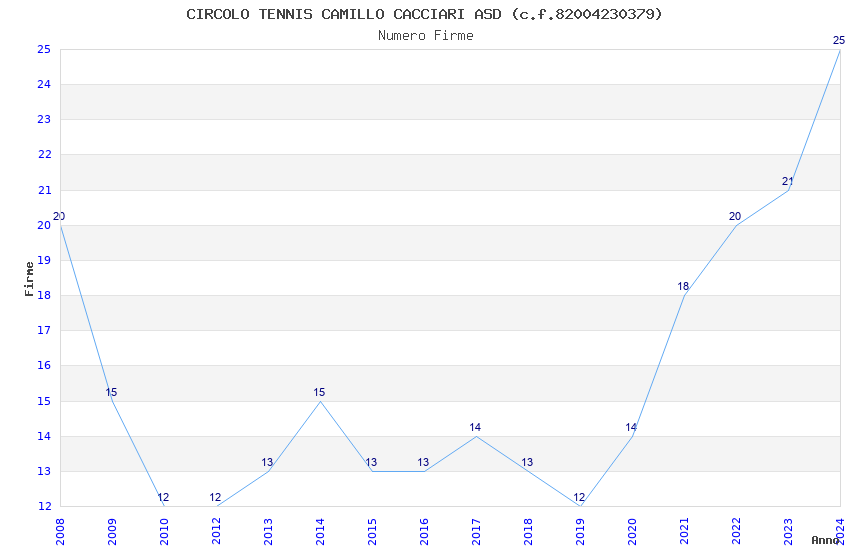
Task: Click the data label 13 for 2013
Action: pos(267,462)
